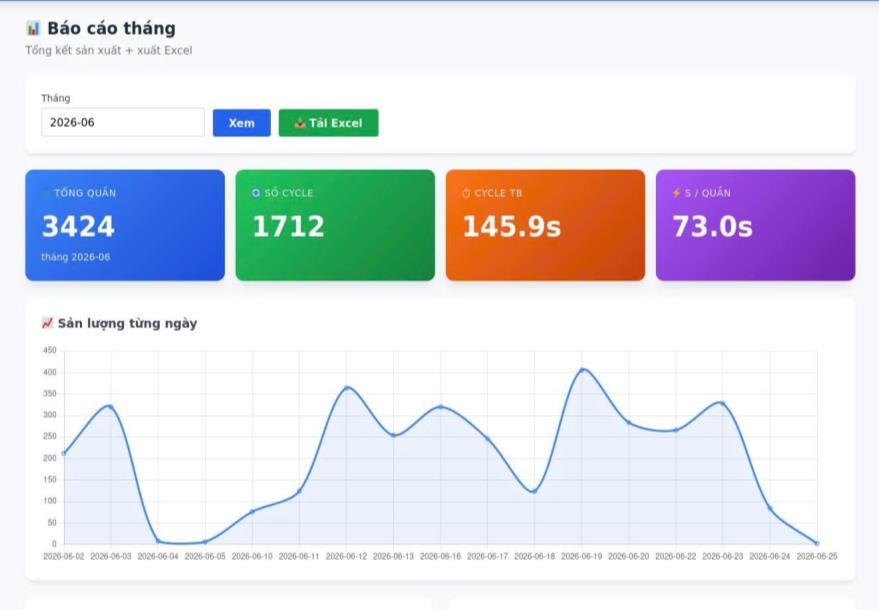This screenshot has width=879, height=609.
Task: Click the chart icon beside Sản lượng từng ngày
Action: tap(47, 323)
